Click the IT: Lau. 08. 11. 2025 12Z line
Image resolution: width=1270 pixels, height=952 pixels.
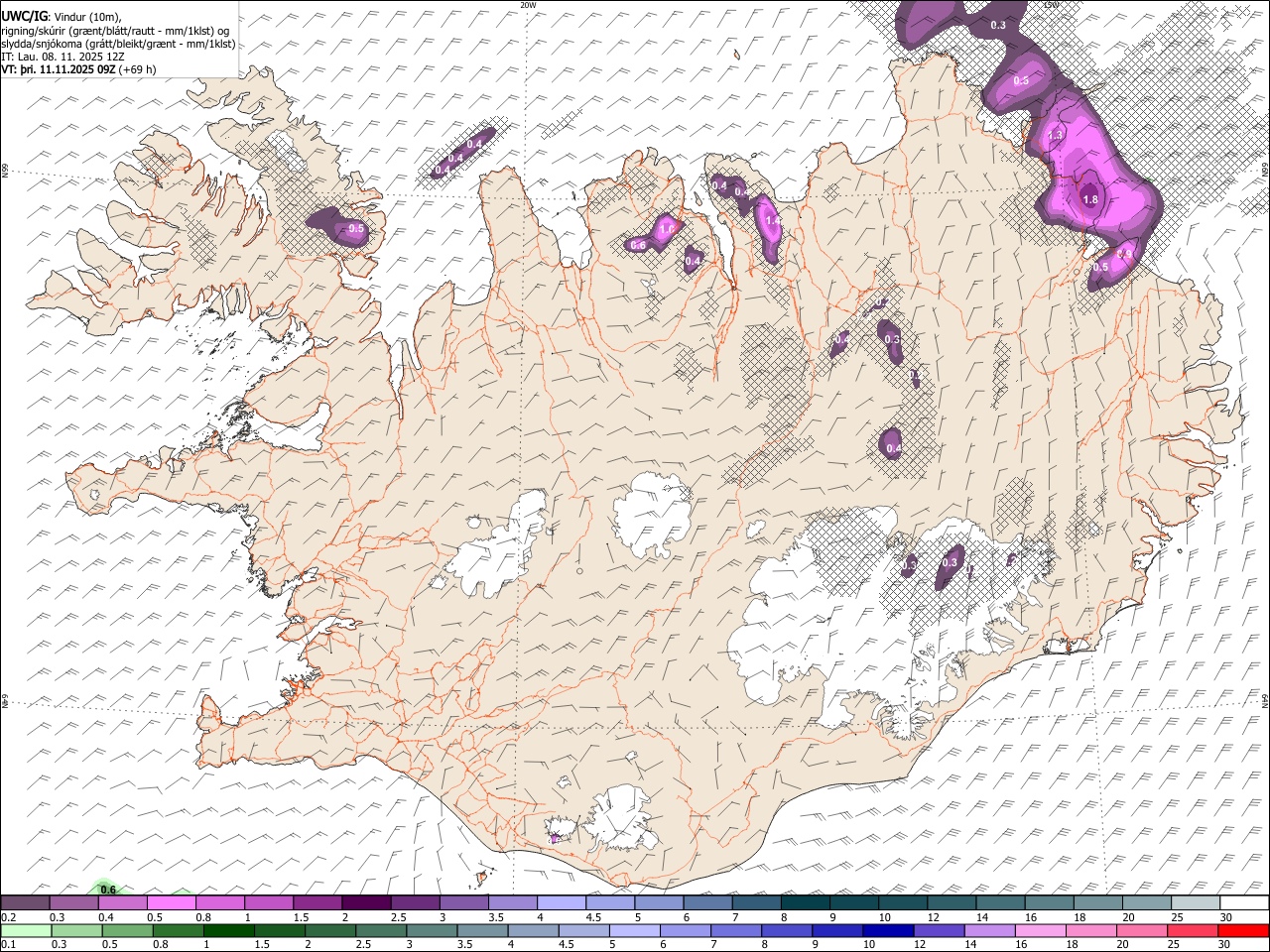63,57
